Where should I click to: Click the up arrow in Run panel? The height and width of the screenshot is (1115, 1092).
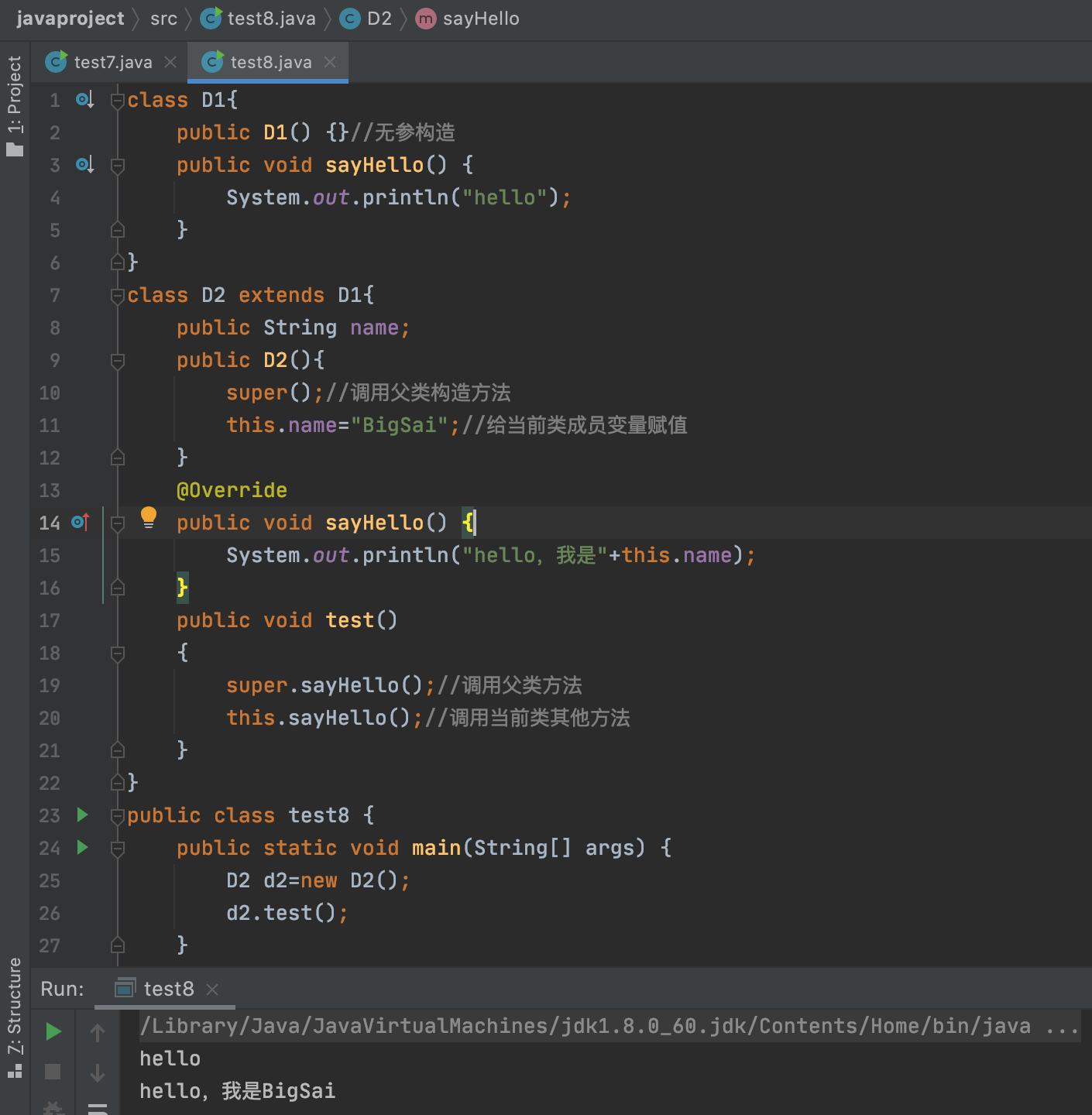click(x=98, y=1032)
